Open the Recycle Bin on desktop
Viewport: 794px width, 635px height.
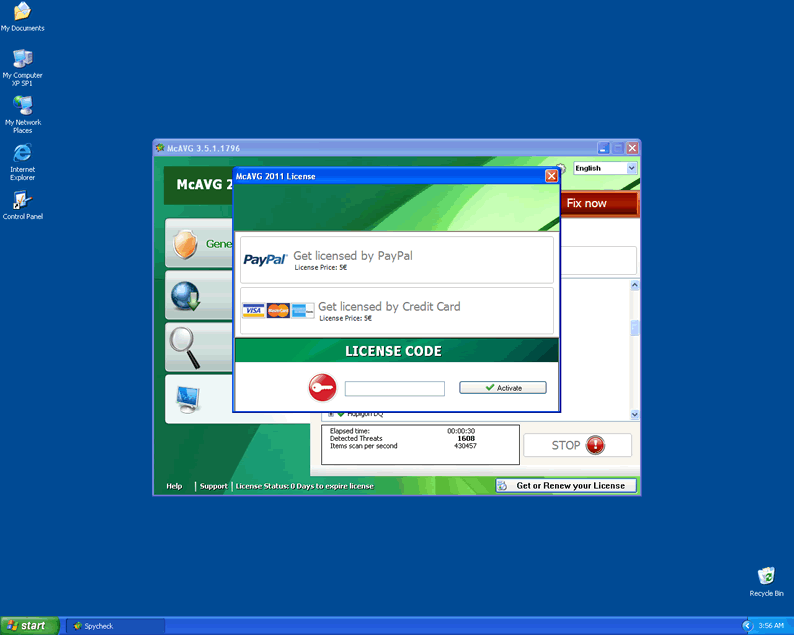[766, 576]
